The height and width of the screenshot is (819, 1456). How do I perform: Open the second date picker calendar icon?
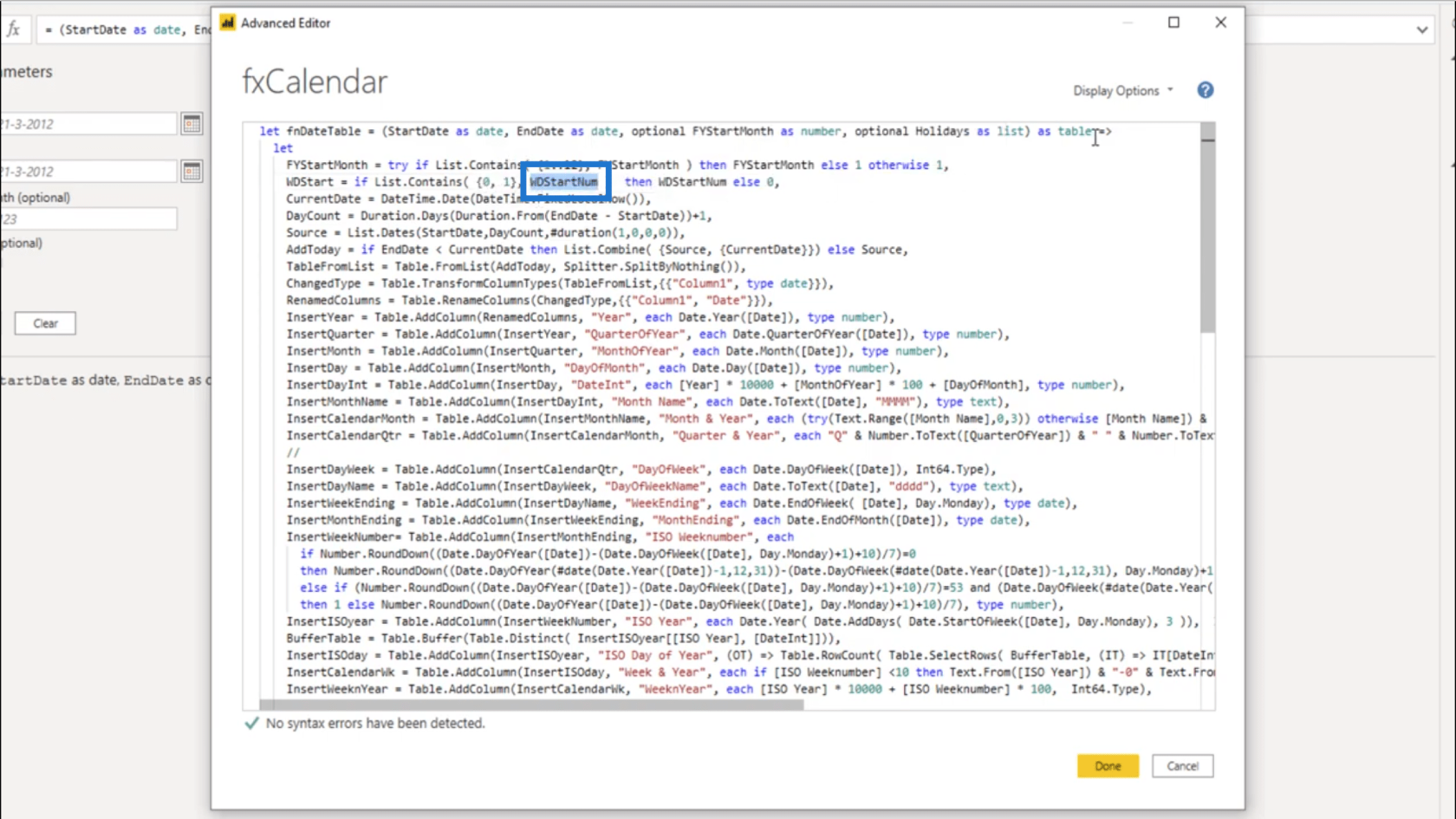coord(192,172)
